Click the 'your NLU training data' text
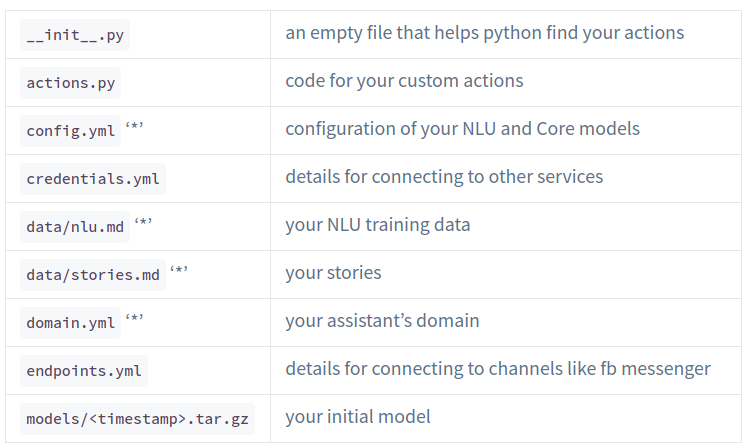This screenshot has height=447, width=748. coord(377,225)
